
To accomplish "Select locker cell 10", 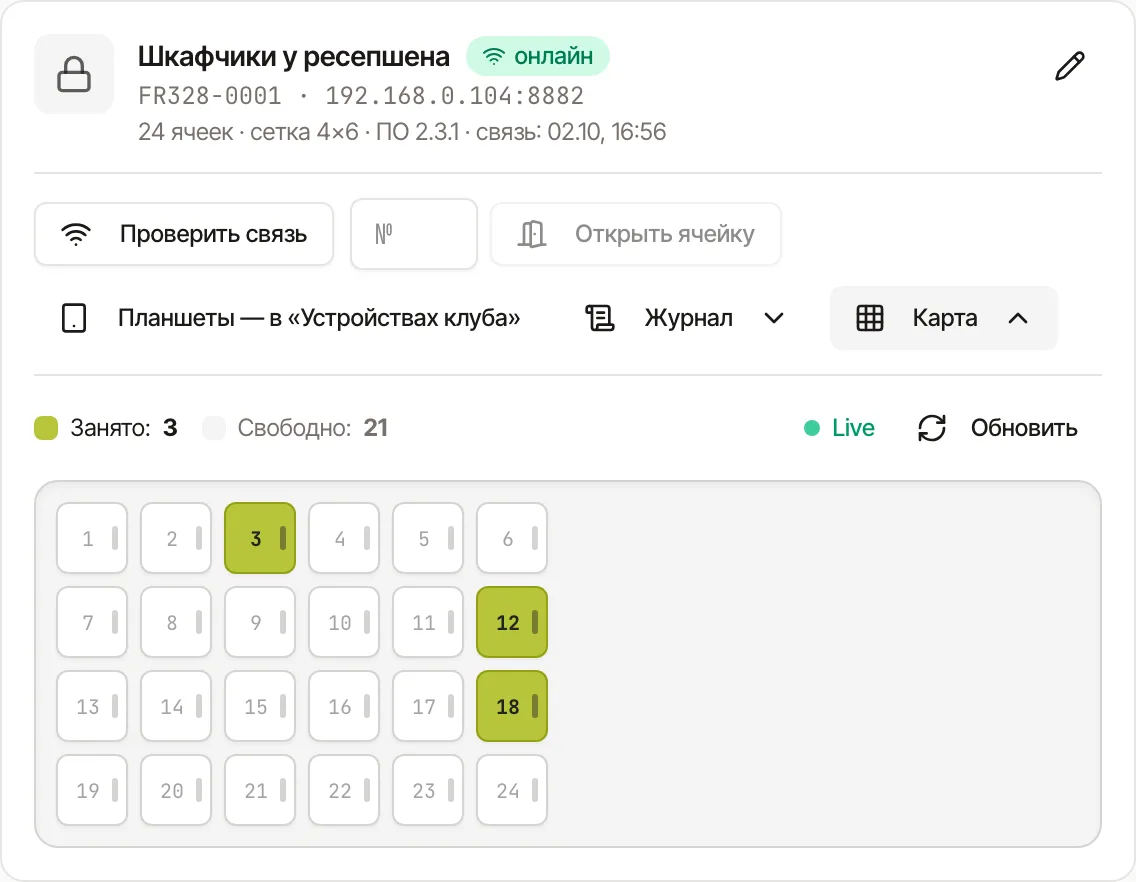I will coord(344,623).
